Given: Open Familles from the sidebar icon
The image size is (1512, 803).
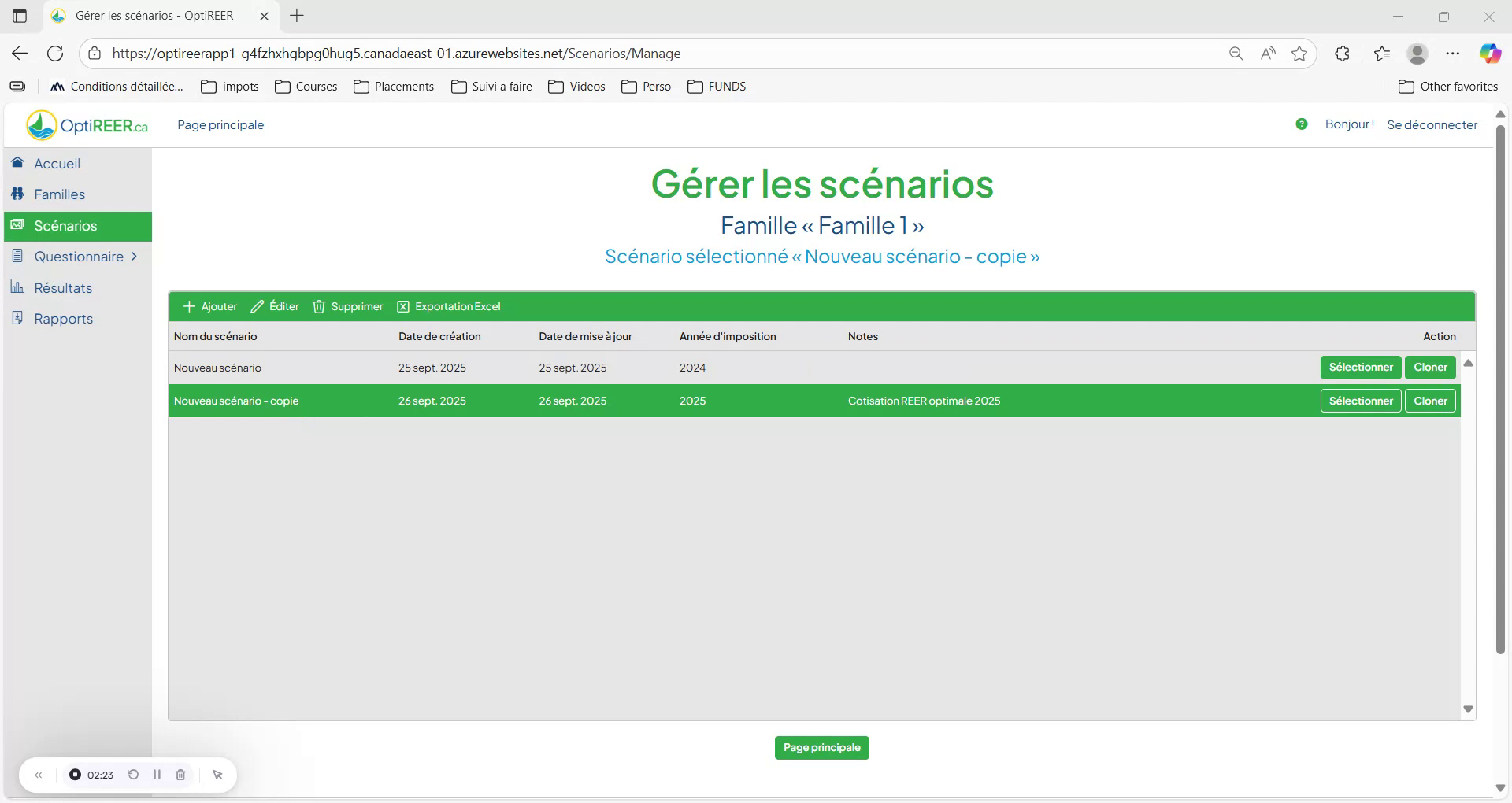Looking at the screenshot, I should click(x=17, y=194).
